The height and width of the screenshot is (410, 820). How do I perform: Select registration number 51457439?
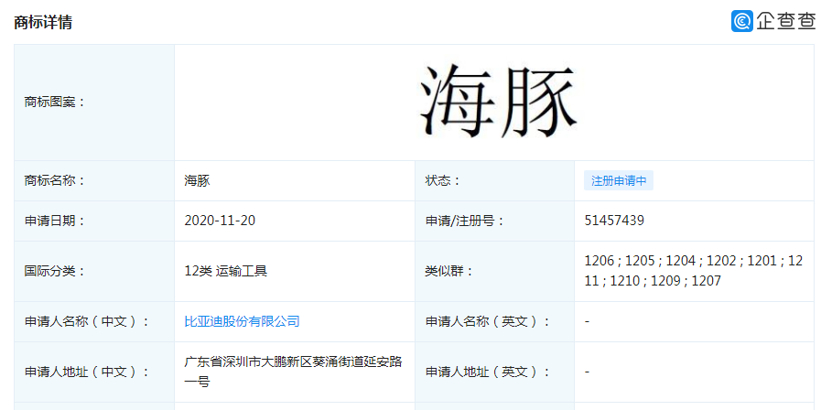(614, 221)
